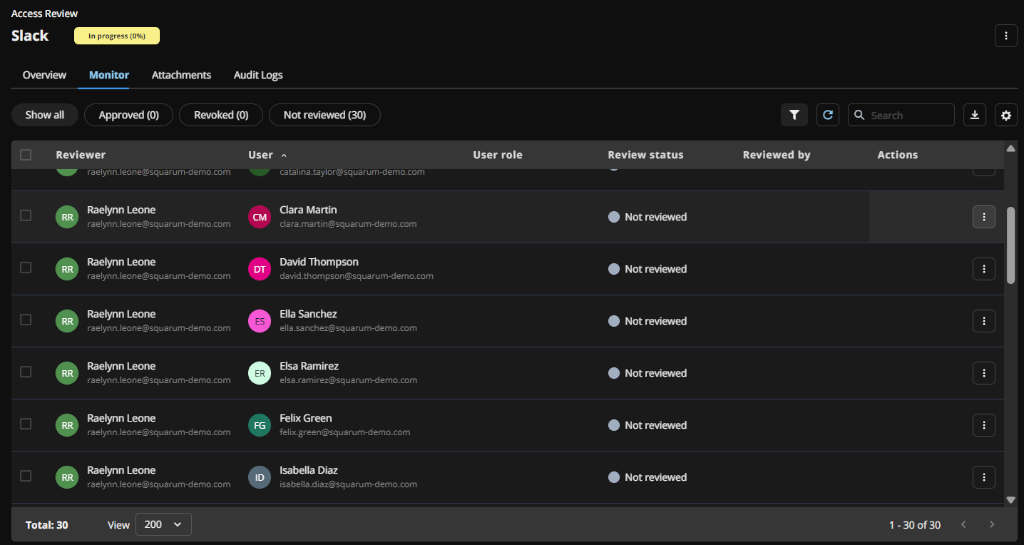Click Isabella Diaz's ID avatar
Viewport: 1024px width, 545px height.
(x=259, y=477)
